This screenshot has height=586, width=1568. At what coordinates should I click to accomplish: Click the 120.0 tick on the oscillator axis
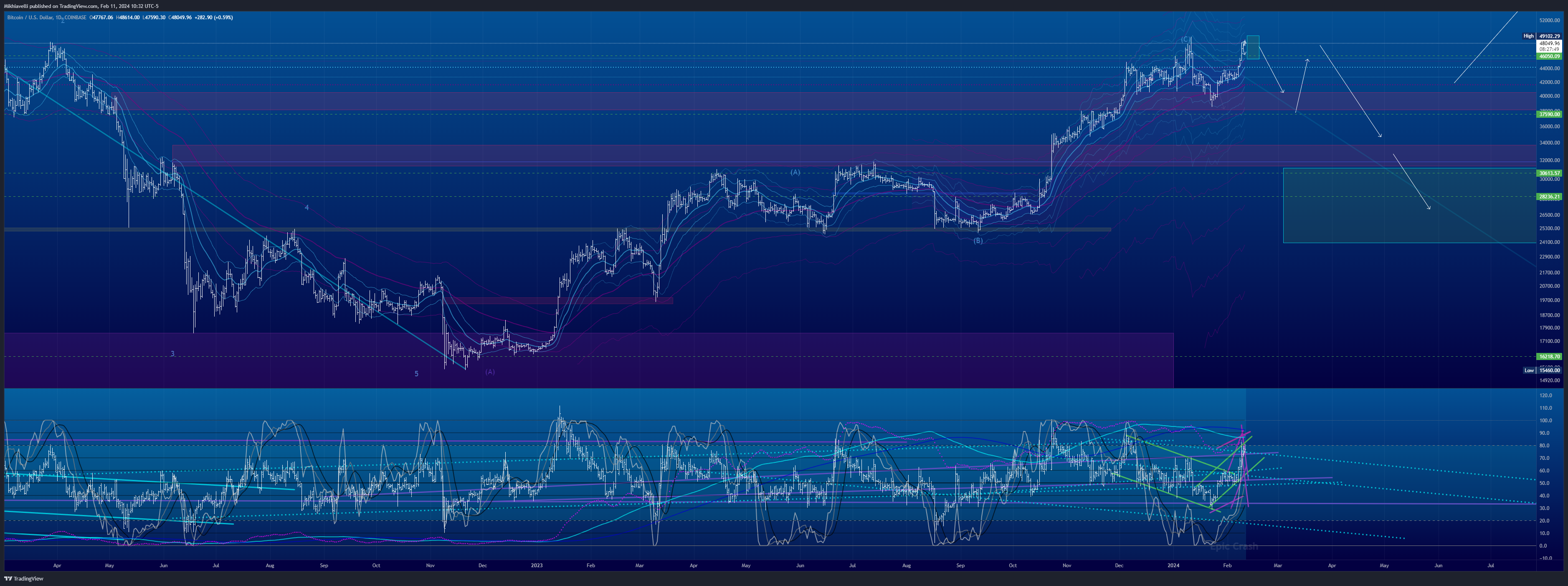coord(1545,396)
